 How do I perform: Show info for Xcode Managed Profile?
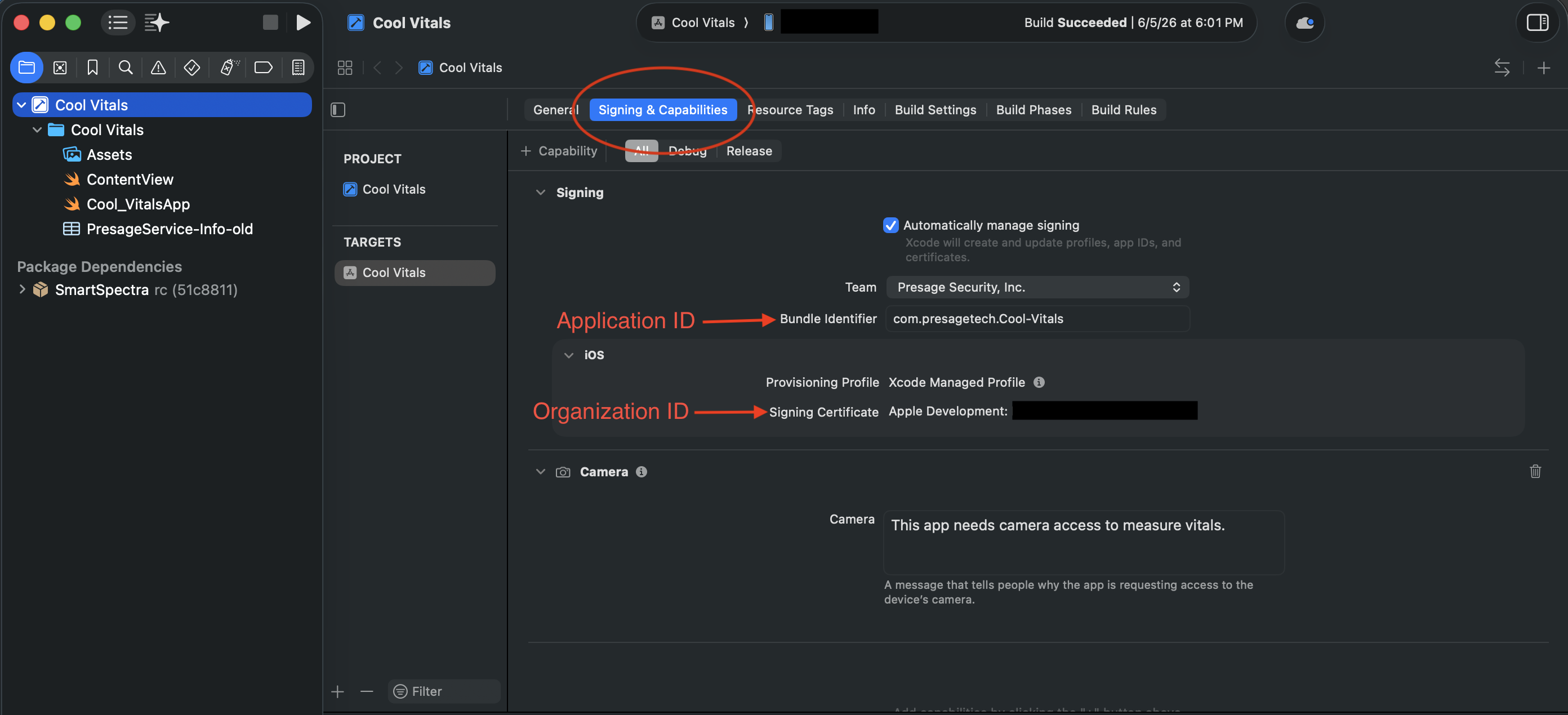tap(1039, 382)
